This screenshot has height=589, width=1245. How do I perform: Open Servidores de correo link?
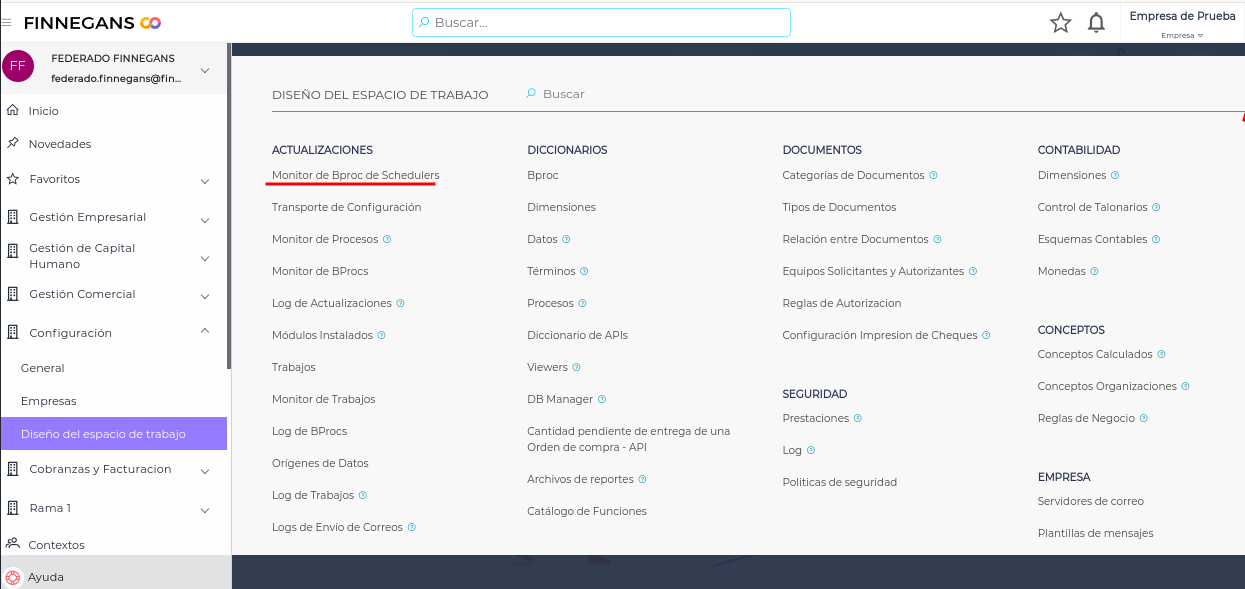click(x=1091, y=501)
